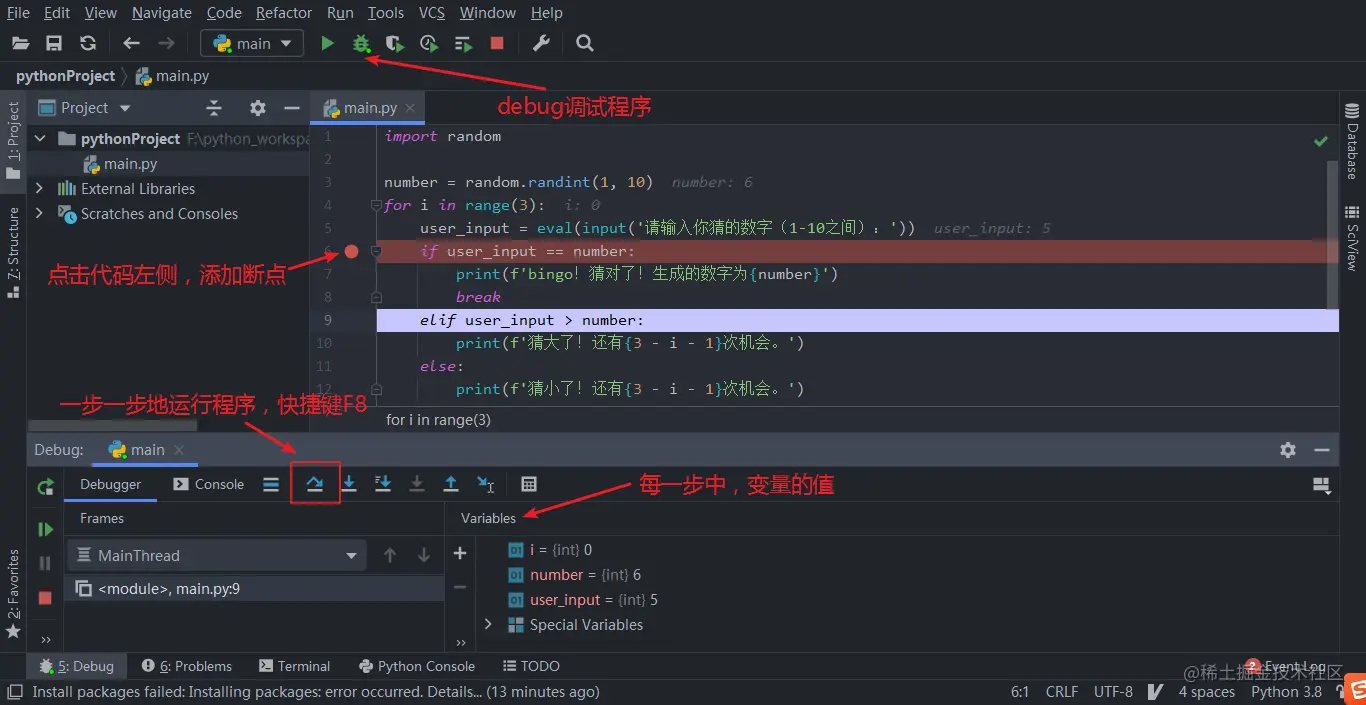The width and height of the screenshot is (1366, 705).
Task: Click the Step Out debugger button
Action: (x=451, y=484)
